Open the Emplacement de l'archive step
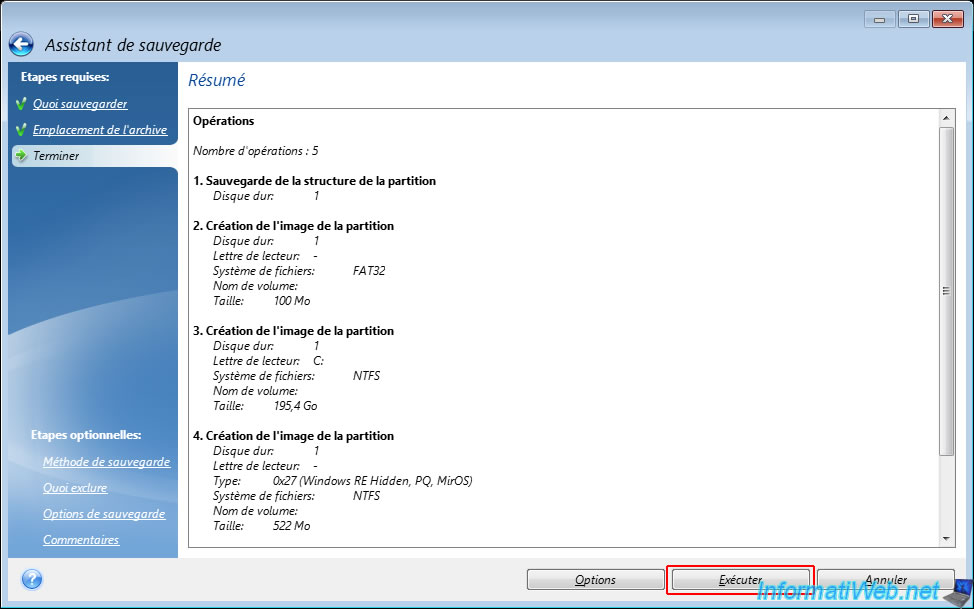Screen dimensions: 974x609 point(100,130)
